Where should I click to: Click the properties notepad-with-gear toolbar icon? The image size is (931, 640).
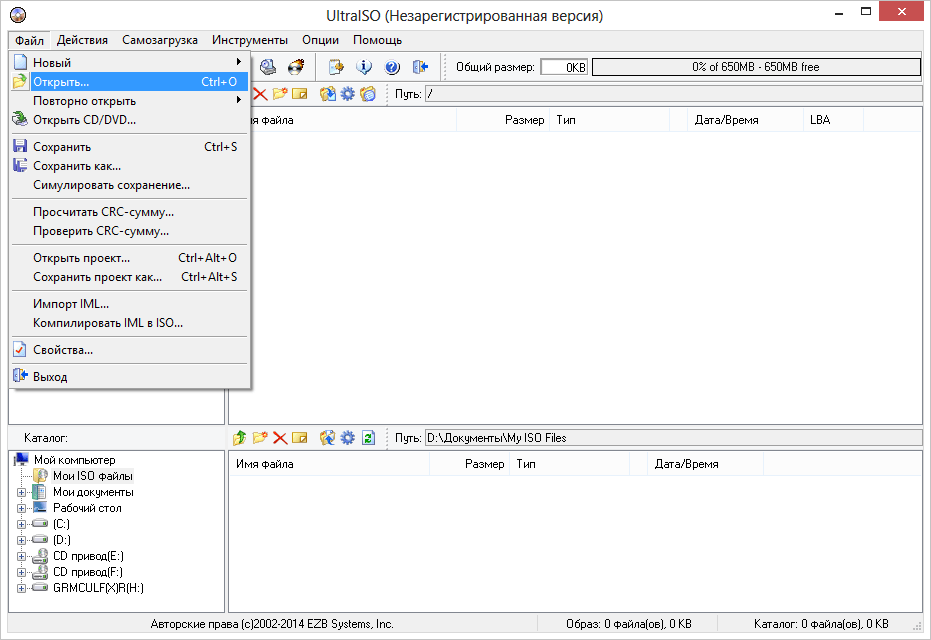[x=336, y=67]
